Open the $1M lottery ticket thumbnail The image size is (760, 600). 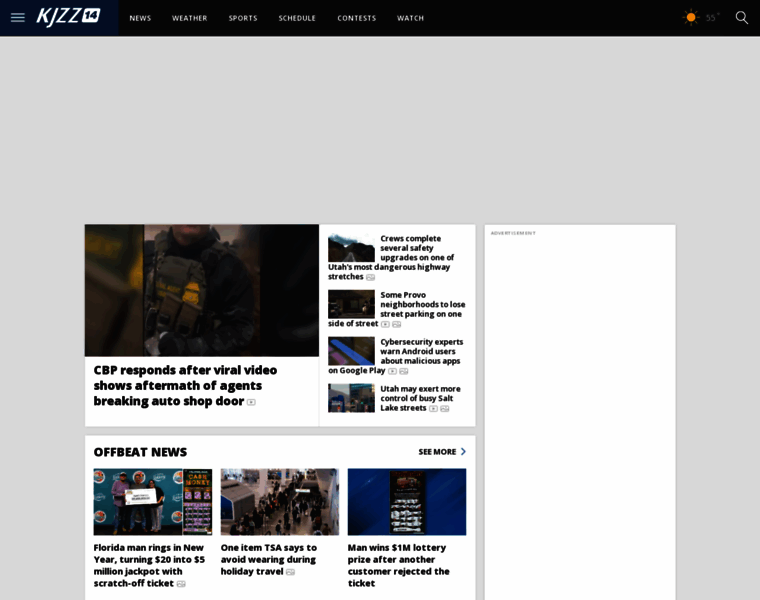tap(407, 502)
